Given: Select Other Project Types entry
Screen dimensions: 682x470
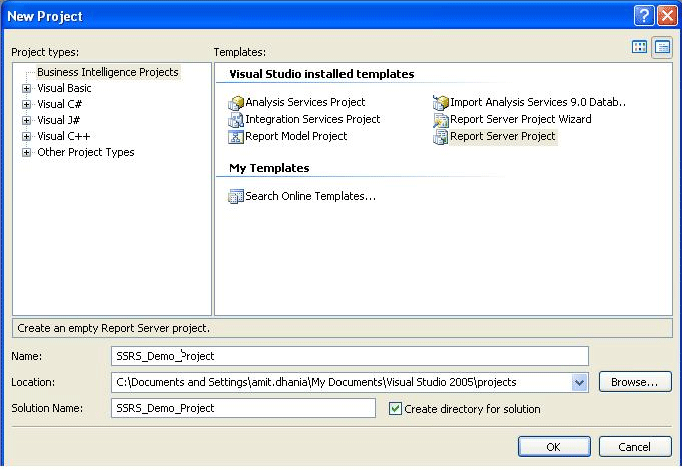Looking at the screenshot, I should coord(86,152).
